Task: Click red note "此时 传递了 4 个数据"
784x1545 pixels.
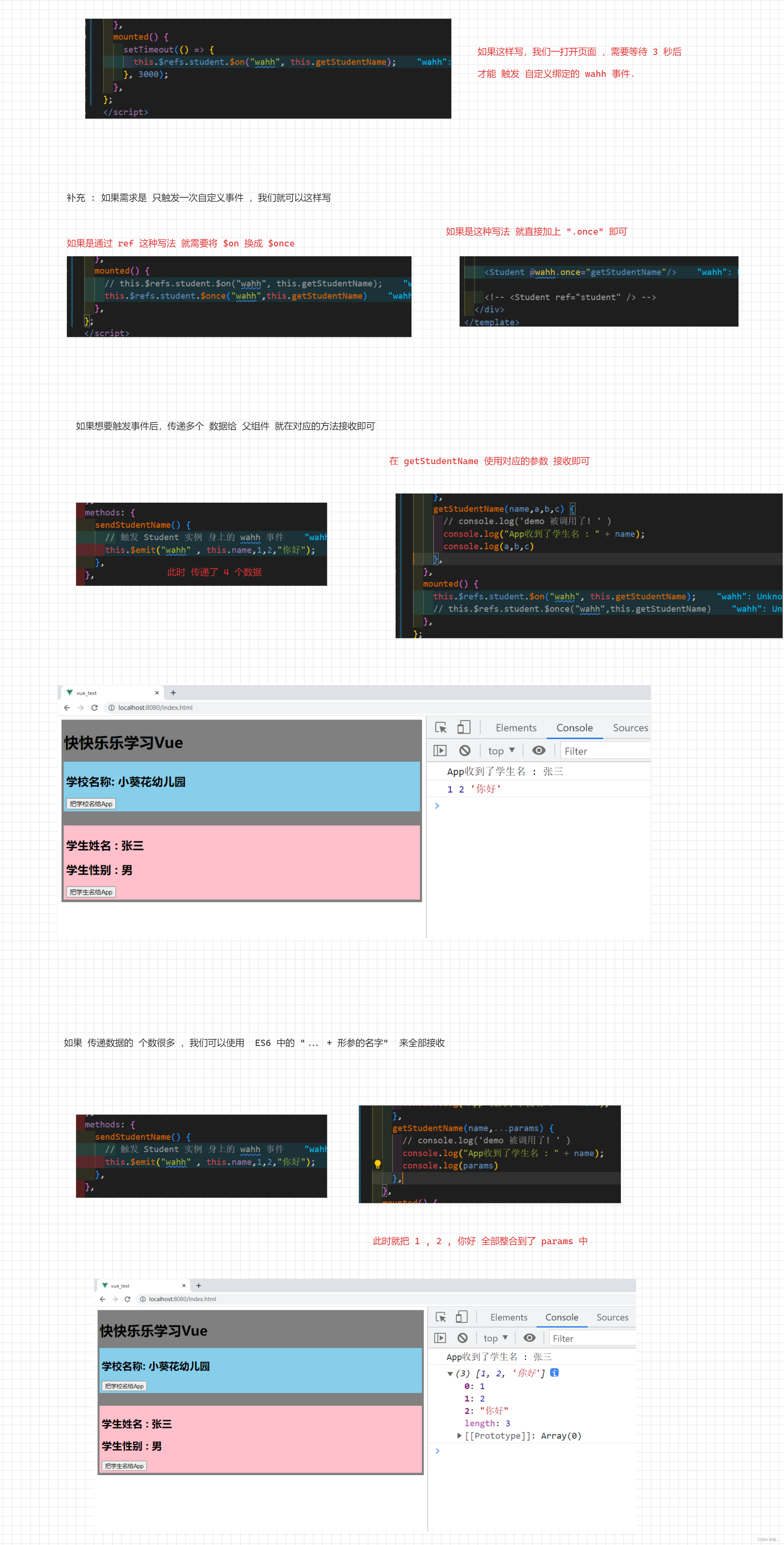Action: pyautogui.click(x=214, y=572)
